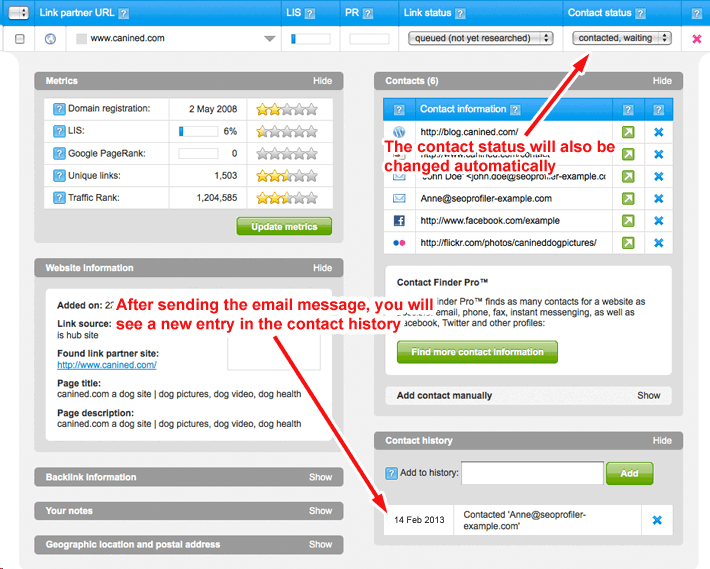Expand the www.canined.com row arrow

click(x=270, y=39)
